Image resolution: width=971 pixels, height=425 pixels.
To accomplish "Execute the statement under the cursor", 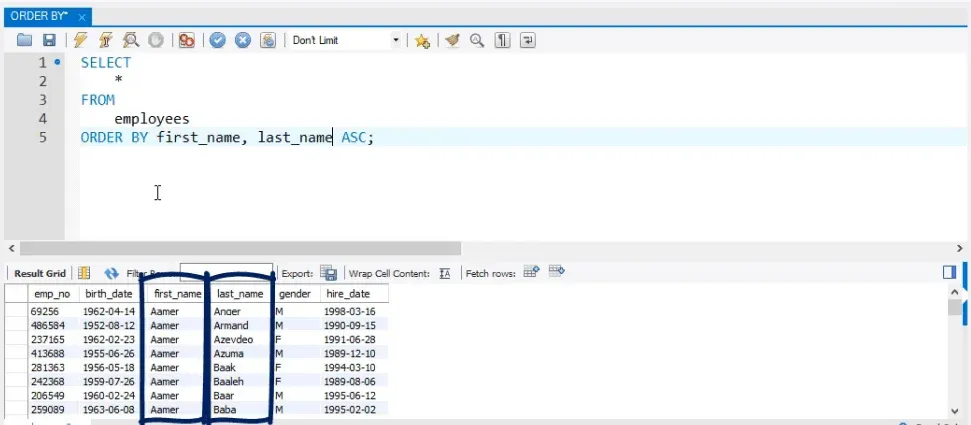I will pos(104,41).
